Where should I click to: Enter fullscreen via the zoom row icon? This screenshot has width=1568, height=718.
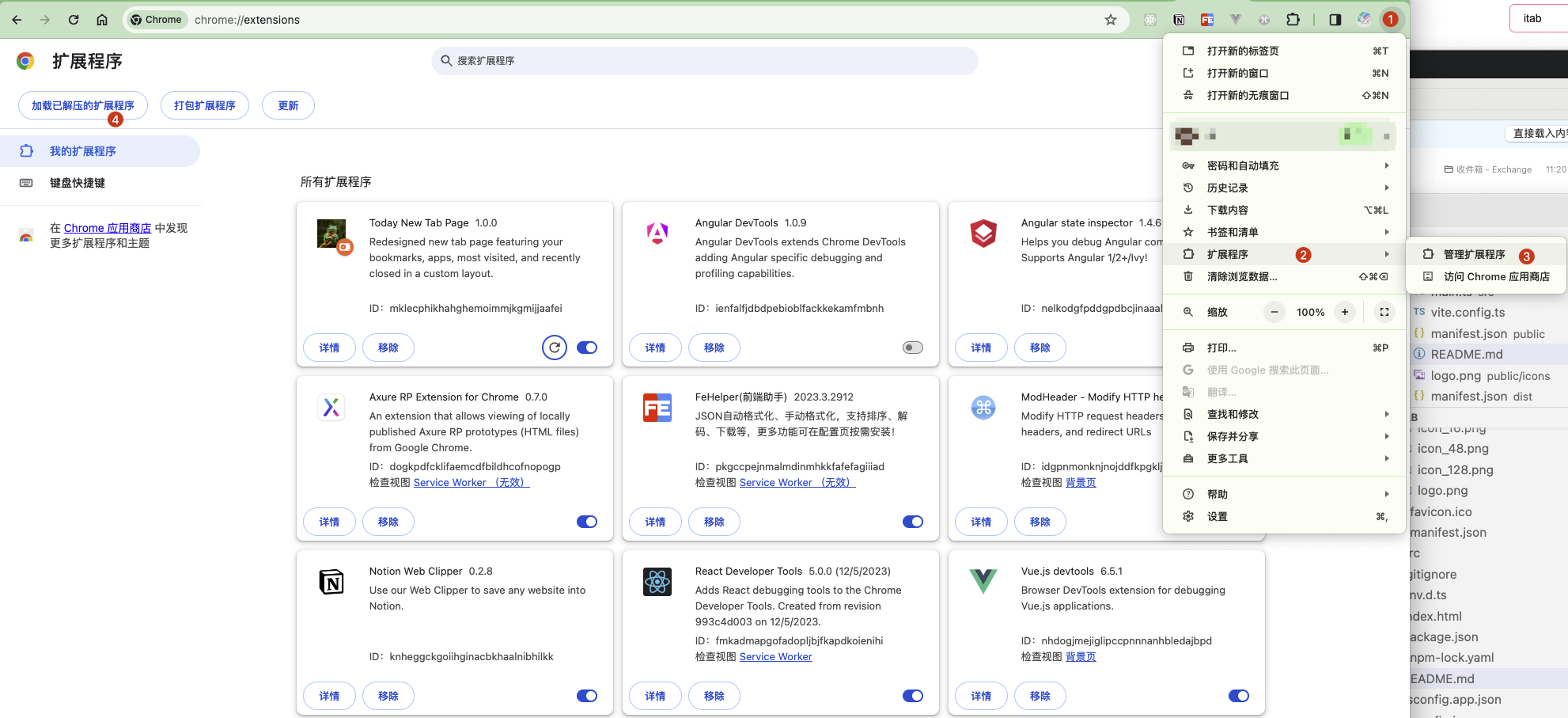(x=1384, y=312)
